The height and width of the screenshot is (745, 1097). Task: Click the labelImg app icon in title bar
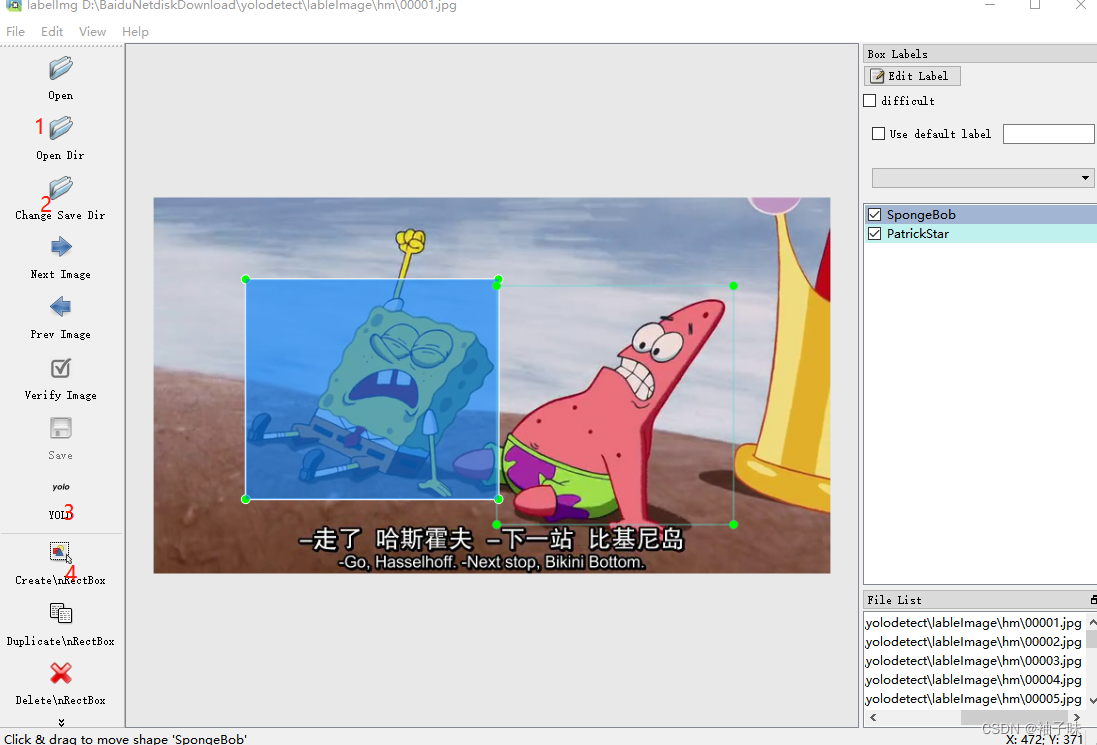(x=13, y=6)
